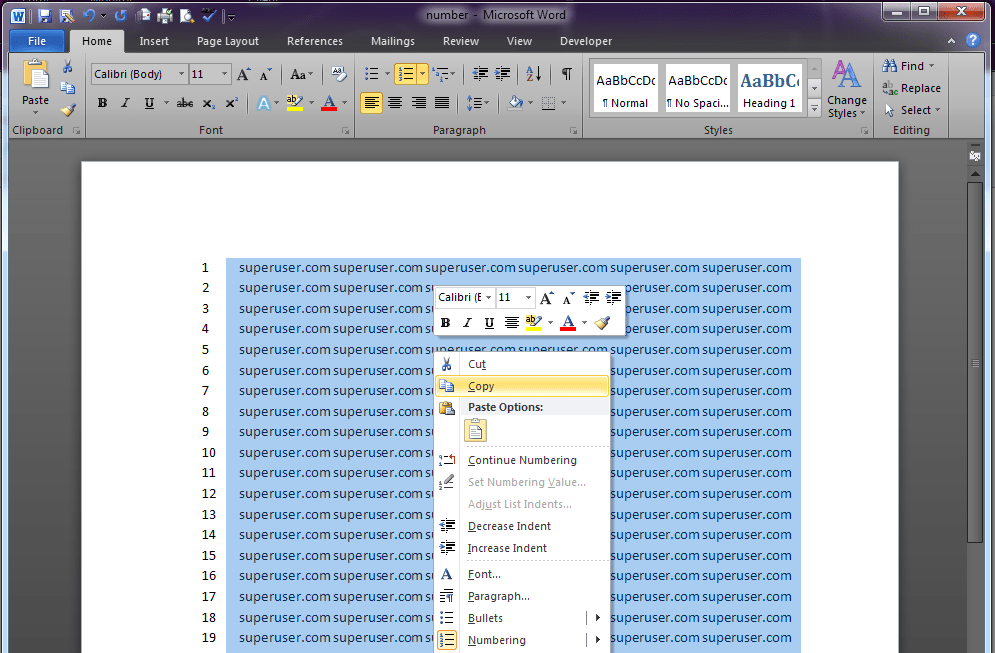Viewport: 995px width, 653px height.
Task: Click the Subscript icon
Action: point(207,102)
